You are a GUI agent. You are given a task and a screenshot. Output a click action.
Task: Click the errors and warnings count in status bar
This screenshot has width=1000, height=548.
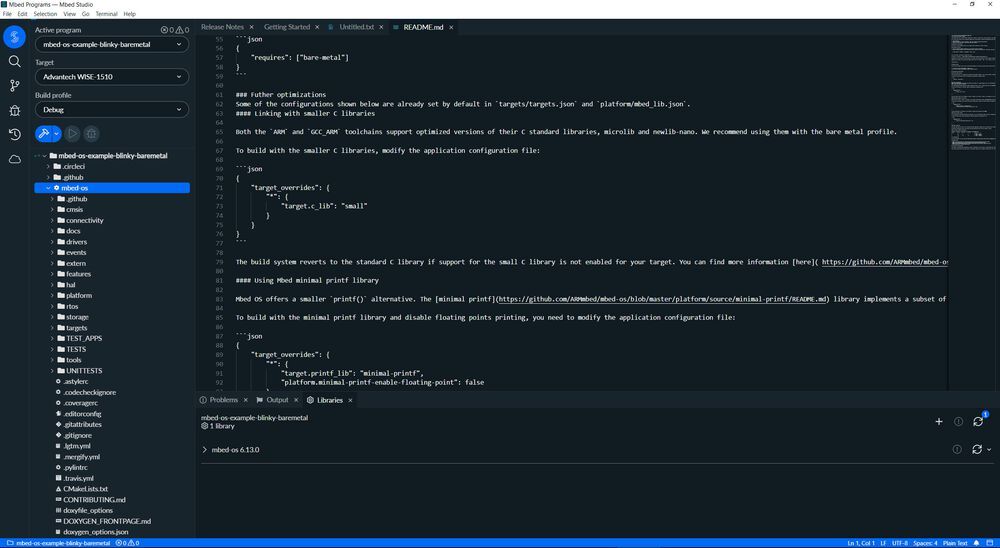click(127, 543)
